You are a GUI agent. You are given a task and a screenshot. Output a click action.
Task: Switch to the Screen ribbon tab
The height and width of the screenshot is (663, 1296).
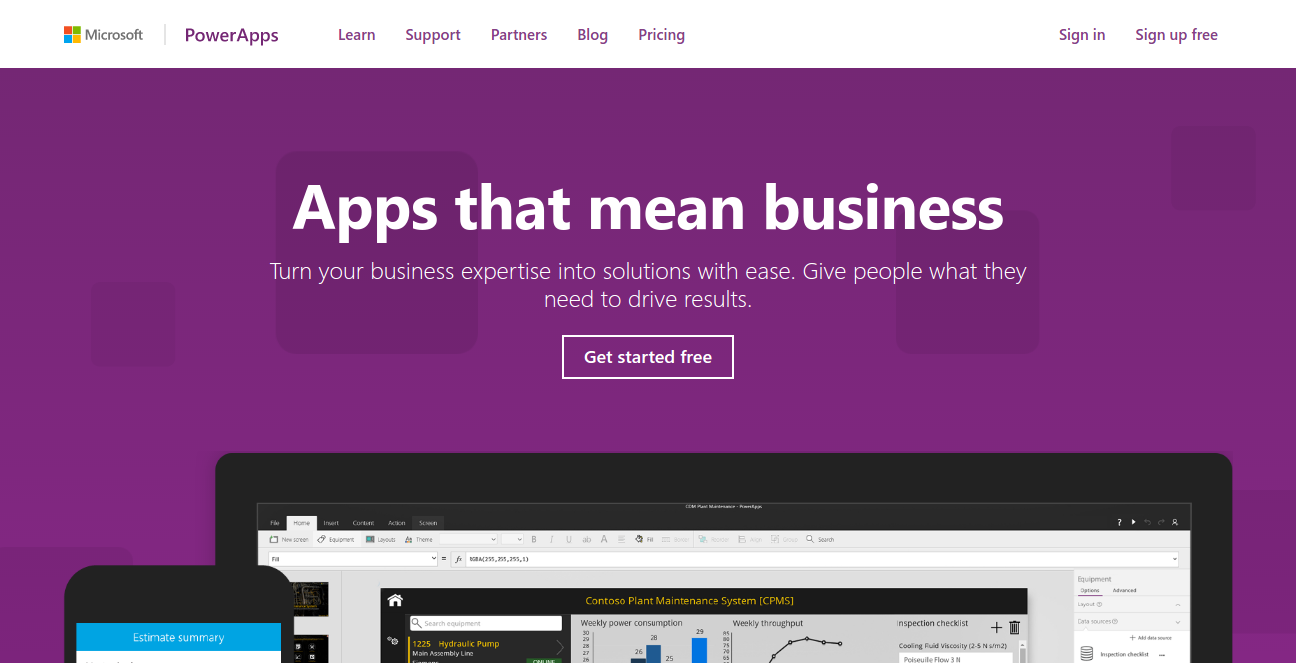pos(428,523)
